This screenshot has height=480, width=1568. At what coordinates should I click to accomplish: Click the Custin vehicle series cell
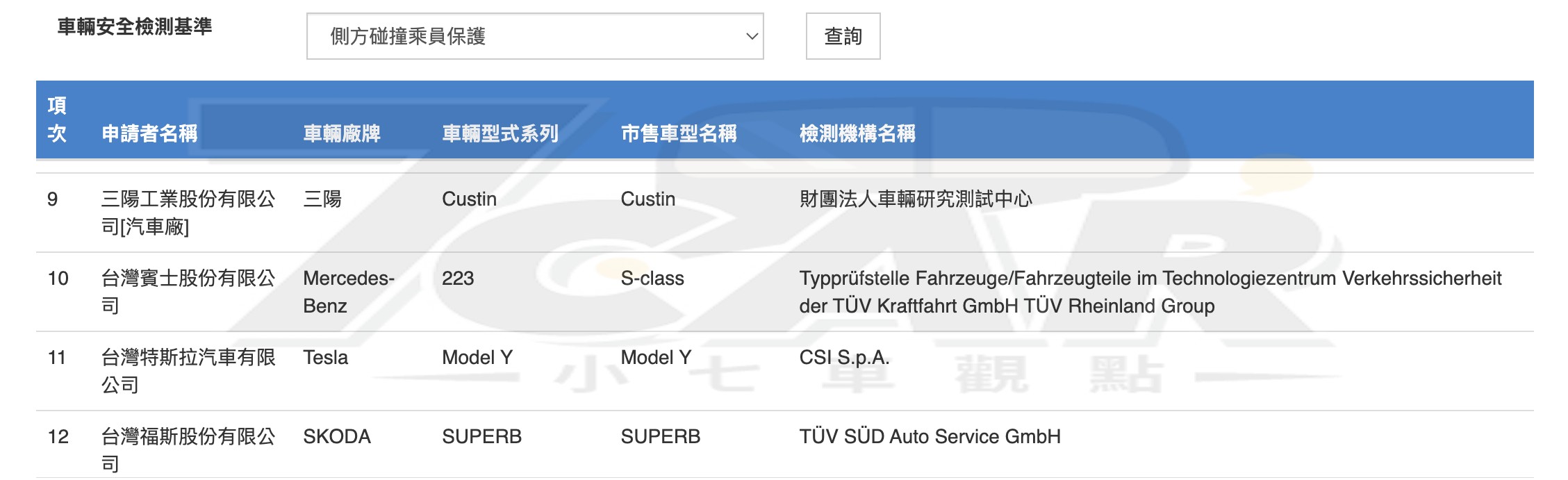(x=469, y=199)
